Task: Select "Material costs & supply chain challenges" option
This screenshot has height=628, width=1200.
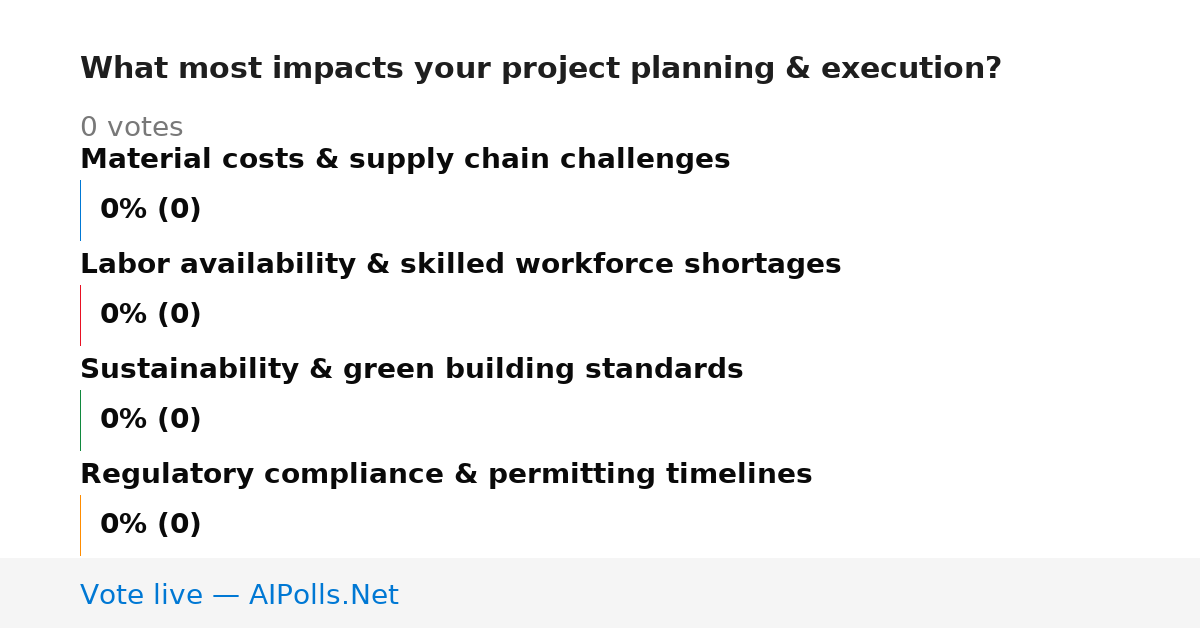Action: pos(405,160)
